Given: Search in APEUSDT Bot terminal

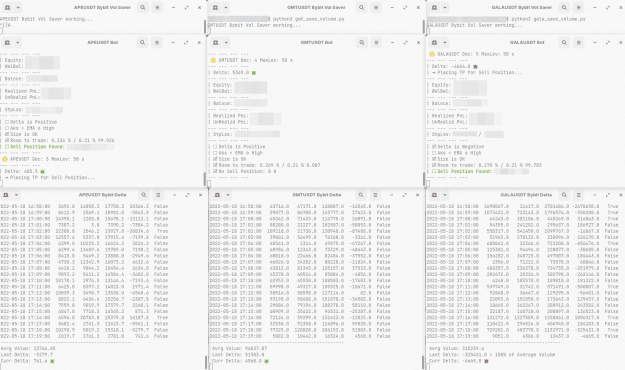Looking at the screenshot, I should 142,42.
